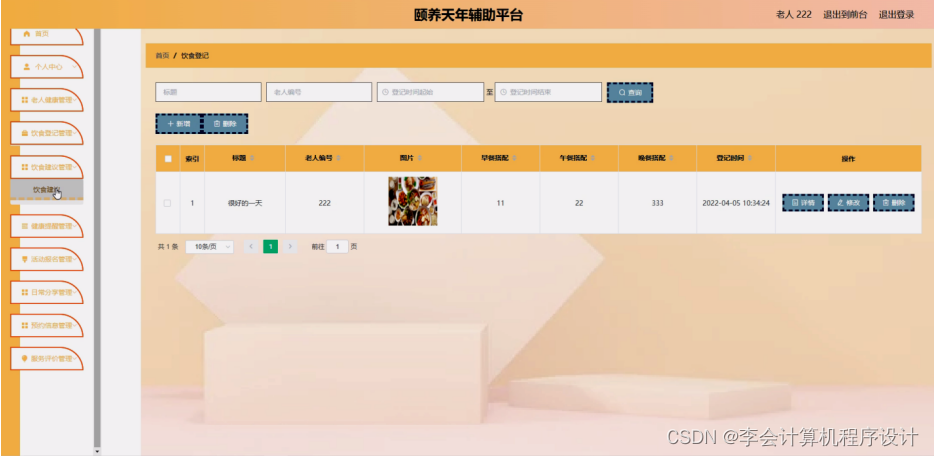934x456 pixels.
Task: Click the 查询 search button
Action: 630,92
